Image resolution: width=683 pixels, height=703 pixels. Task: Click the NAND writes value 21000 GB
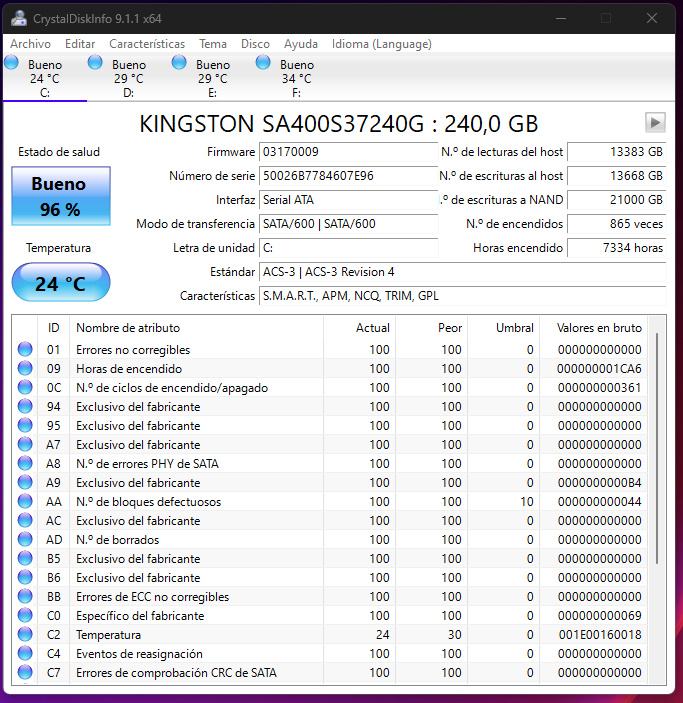pos(617,200)
